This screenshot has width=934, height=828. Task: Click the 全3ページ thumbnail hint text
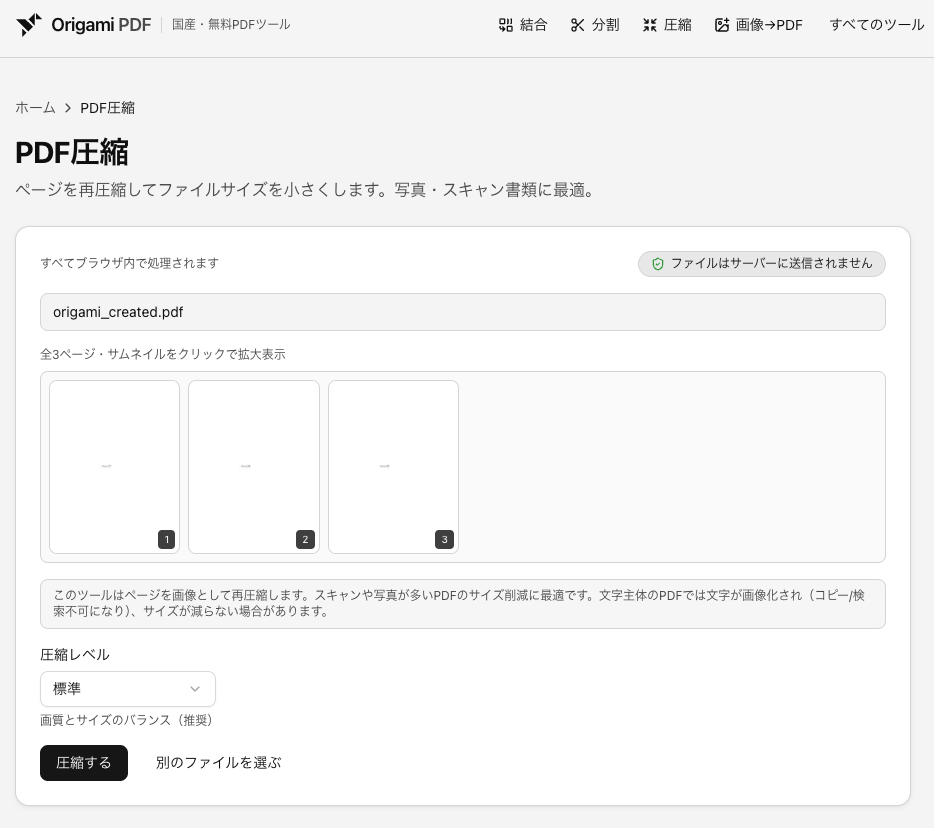point(163,354)
